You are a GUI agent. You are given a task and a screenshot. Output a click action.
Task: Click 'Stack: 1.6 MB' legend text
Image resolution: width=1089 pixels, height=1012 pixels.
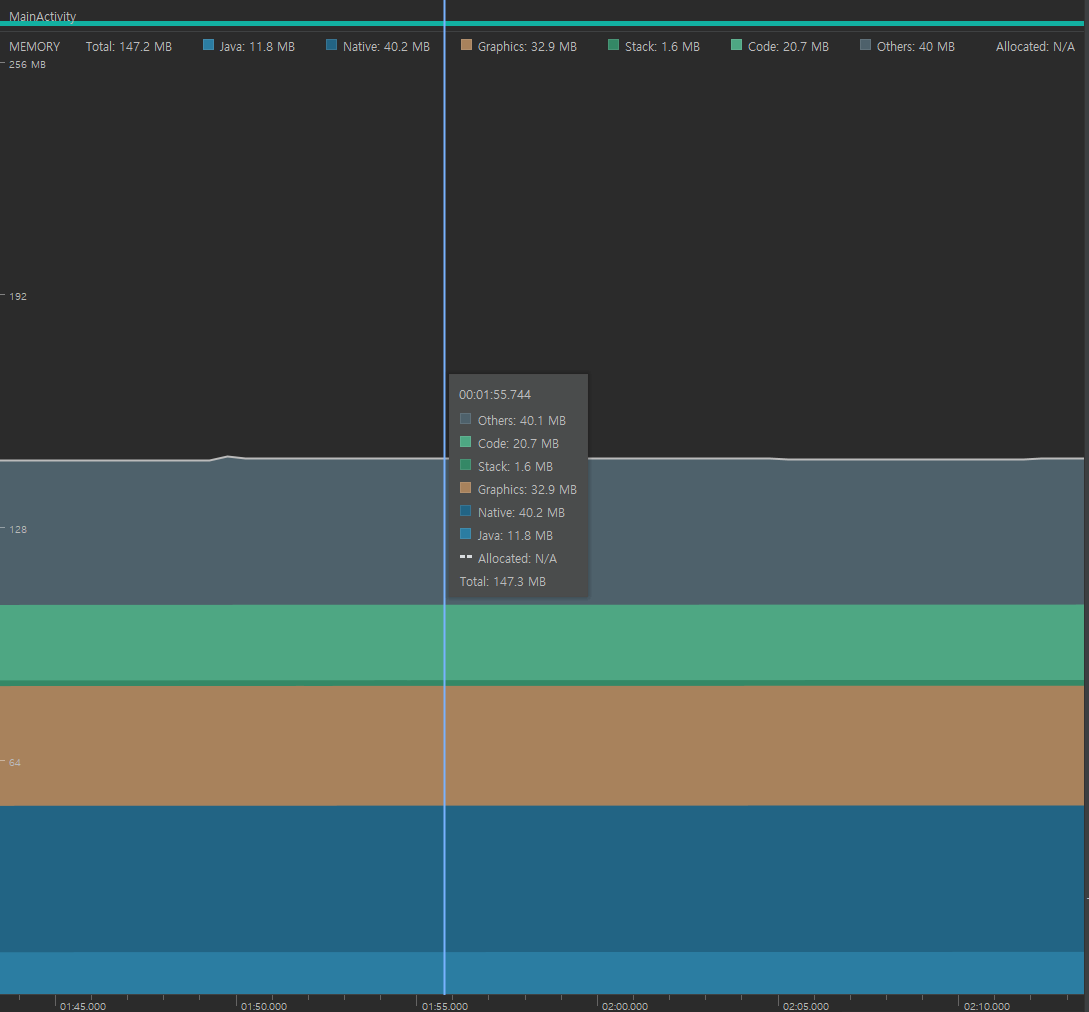[x=662, y=47]
